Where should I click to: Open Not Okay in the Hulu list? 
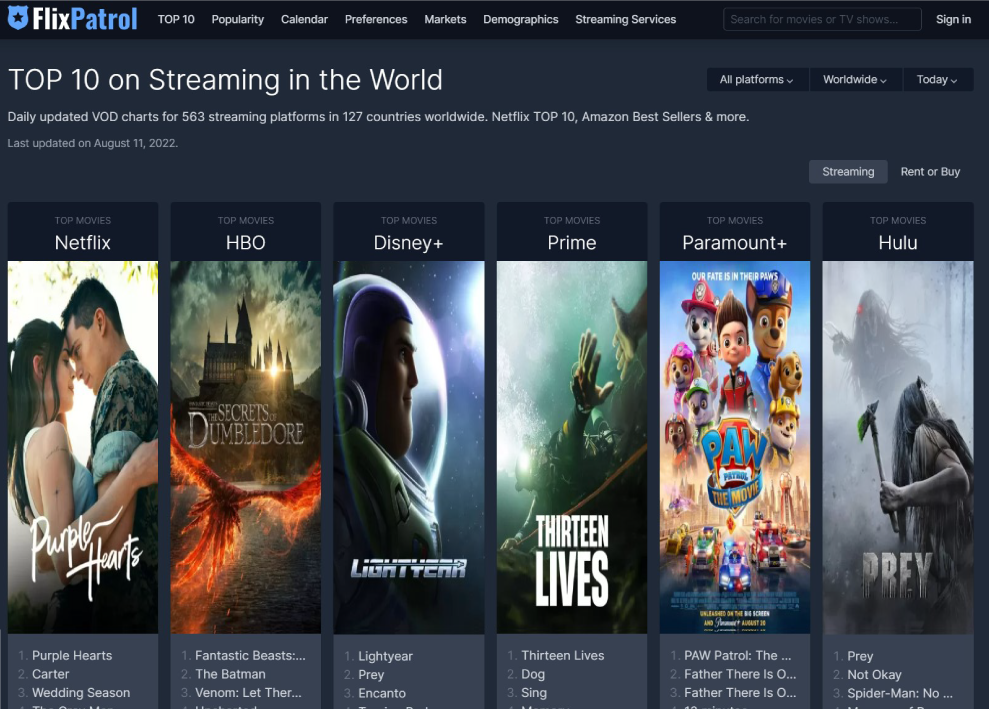(x=874, y=675)
